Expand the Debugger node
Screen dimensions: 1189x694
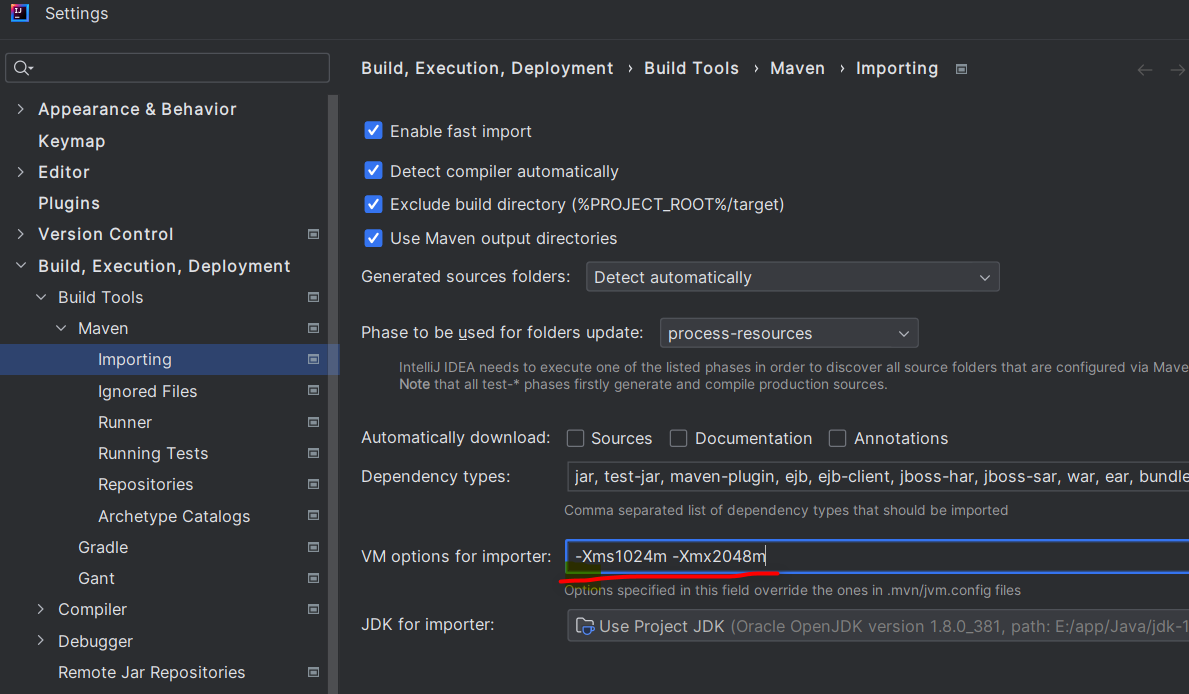pos(41,641)
